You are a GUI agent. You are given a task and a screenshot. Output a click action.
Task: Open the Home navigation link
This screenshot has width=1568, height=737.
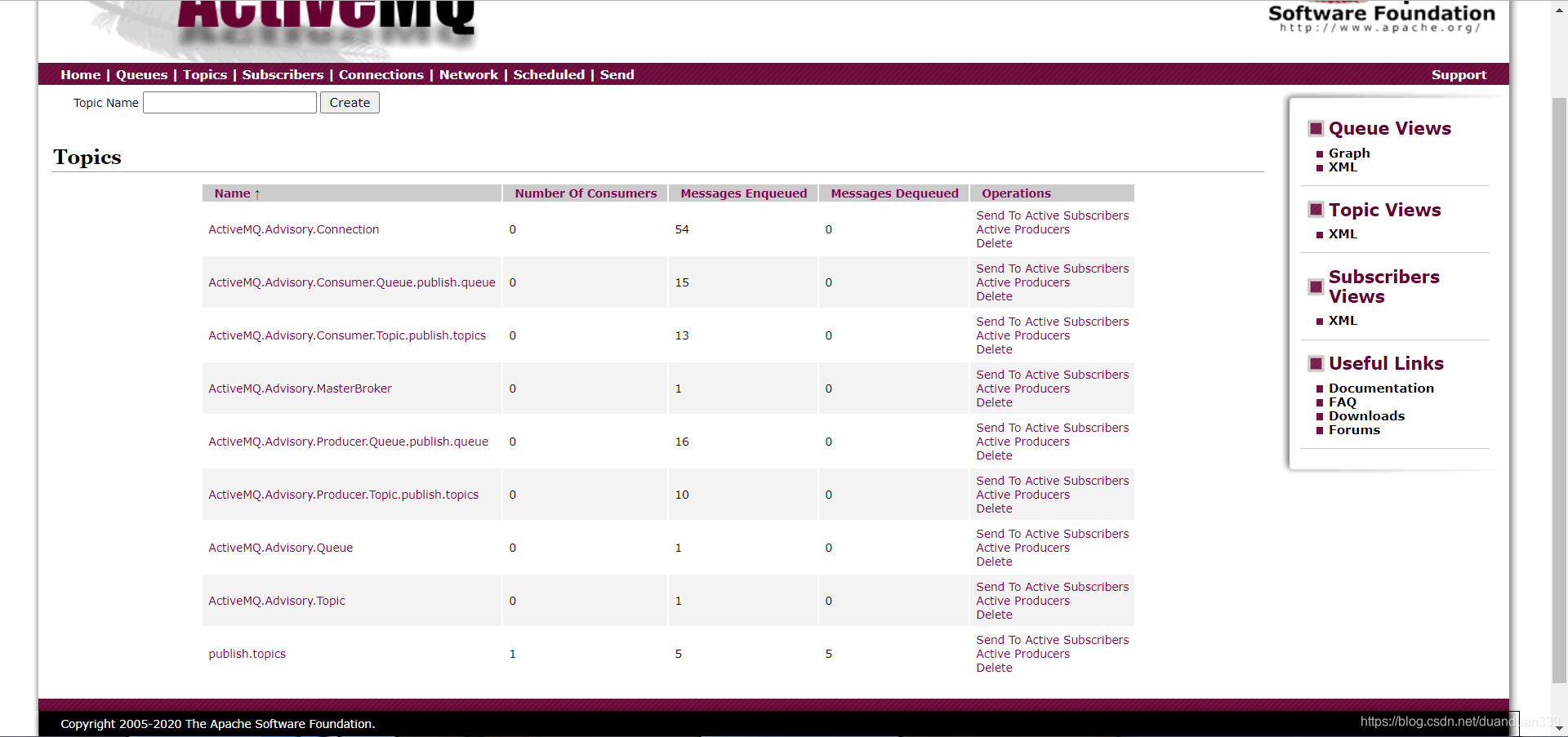(x=80, y=74)
